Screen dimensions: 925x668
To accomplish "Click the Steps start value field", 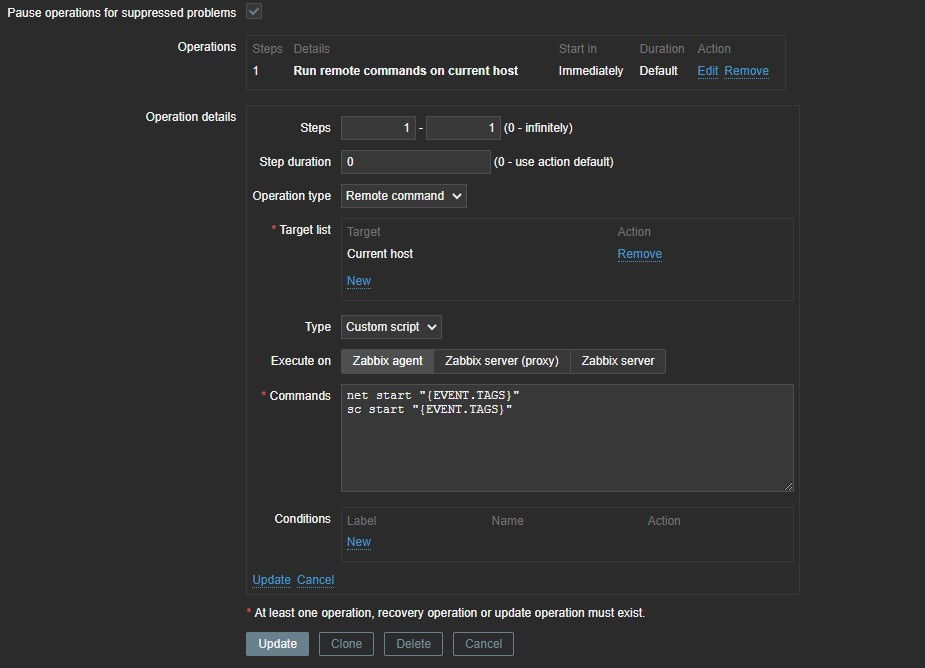I will [378, 128].
